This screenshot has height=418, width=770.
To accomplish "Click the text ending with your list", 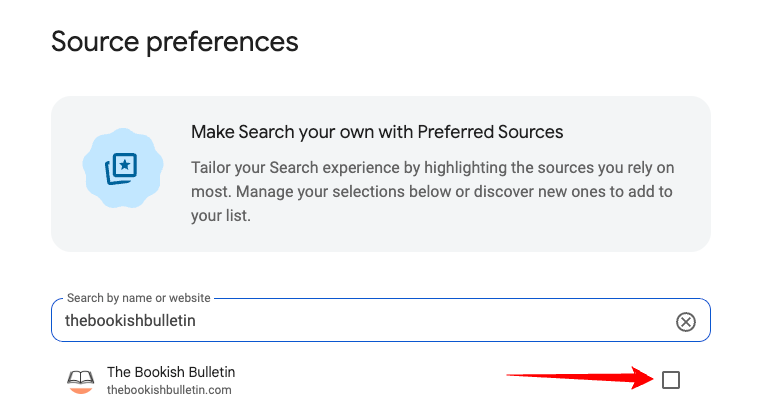I will coord(220,216).
